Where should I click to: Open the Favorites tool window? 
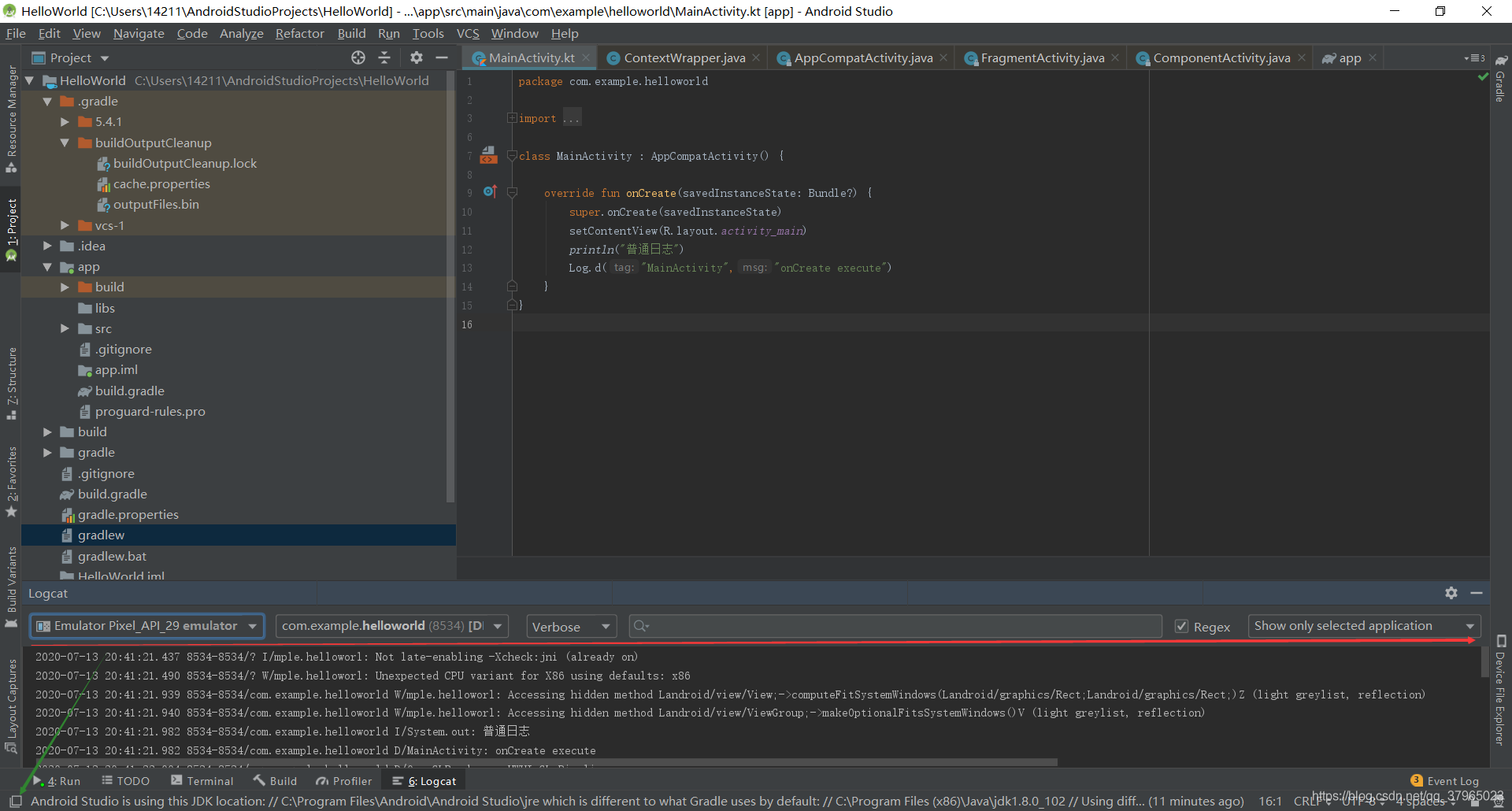click(x=11, y=481)
